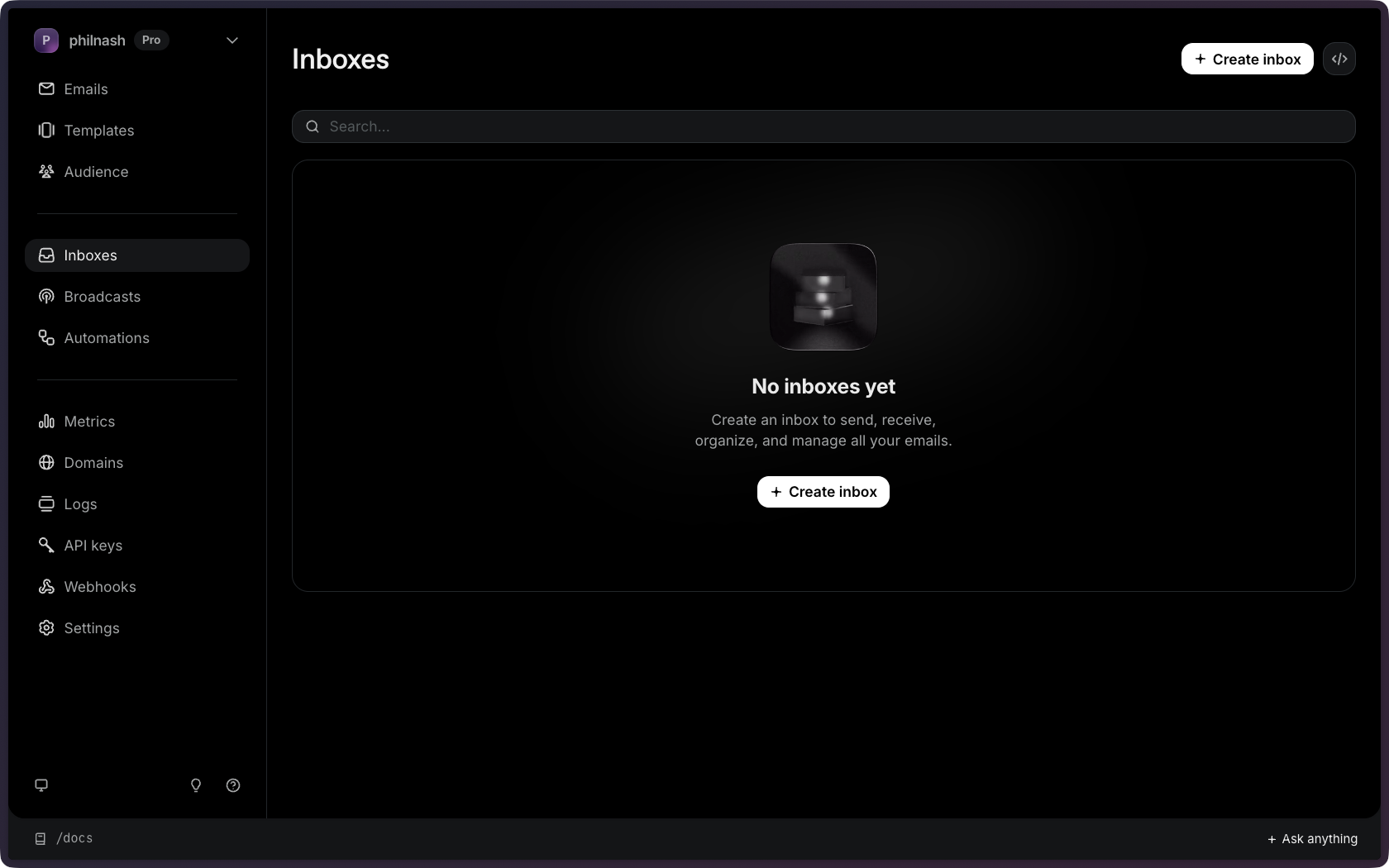Viewport: 1389px width, 868px height.
Task: Open the API code snippet panel icon
Action: [1339, 59]
